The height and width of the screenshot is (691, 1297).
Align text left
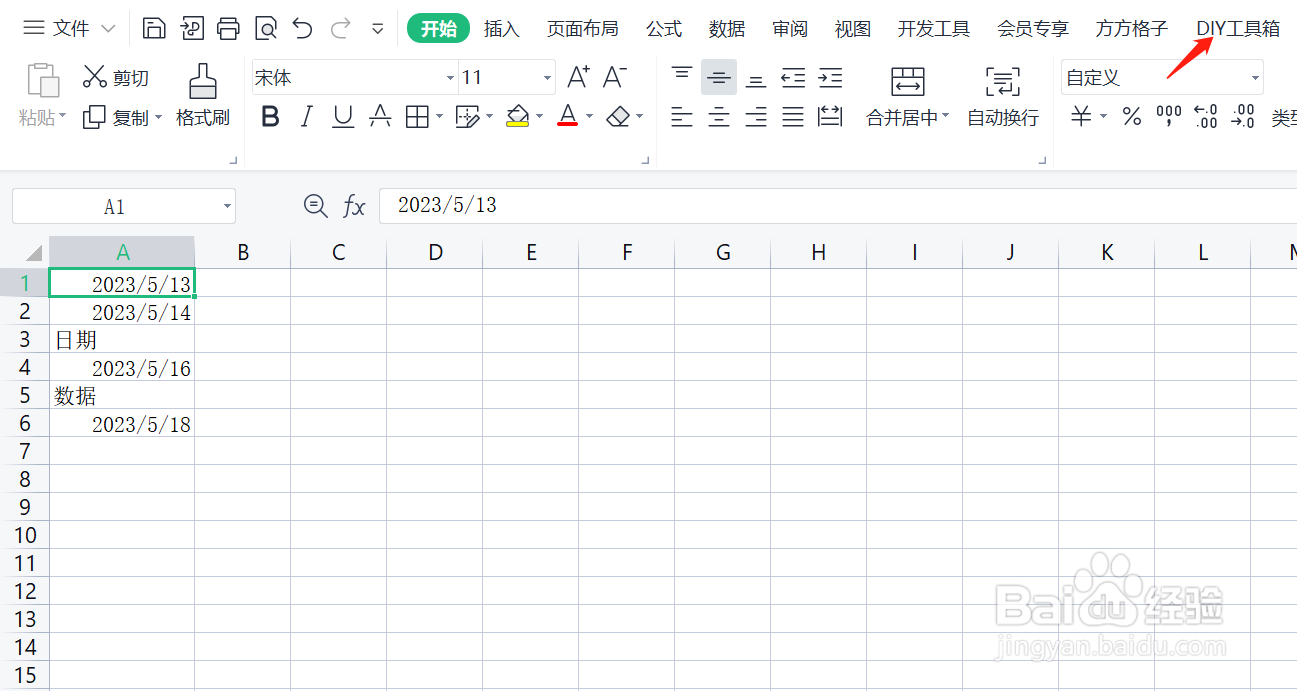[x=682, y=117]
